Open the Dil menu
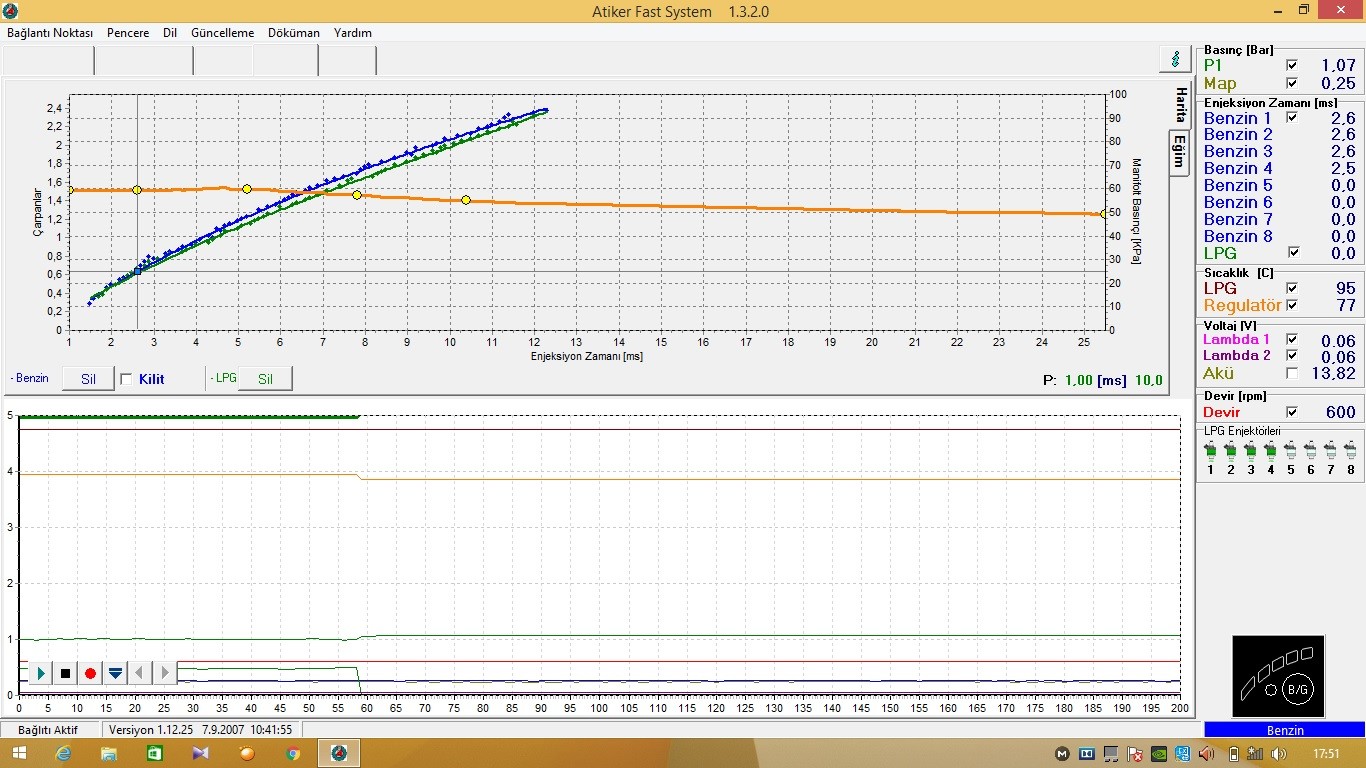Screen dimensions: 1366x768 click(x=170, y=33)
